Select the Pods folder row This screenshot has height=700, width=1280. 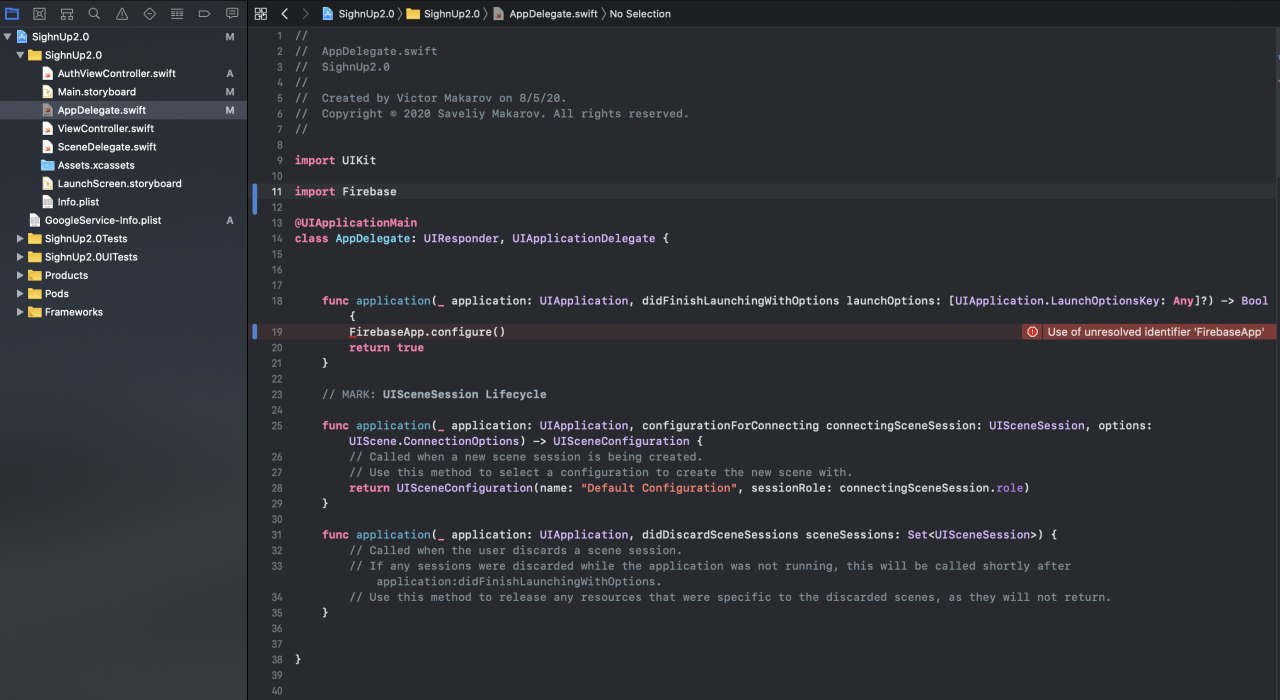pos(123,294)
